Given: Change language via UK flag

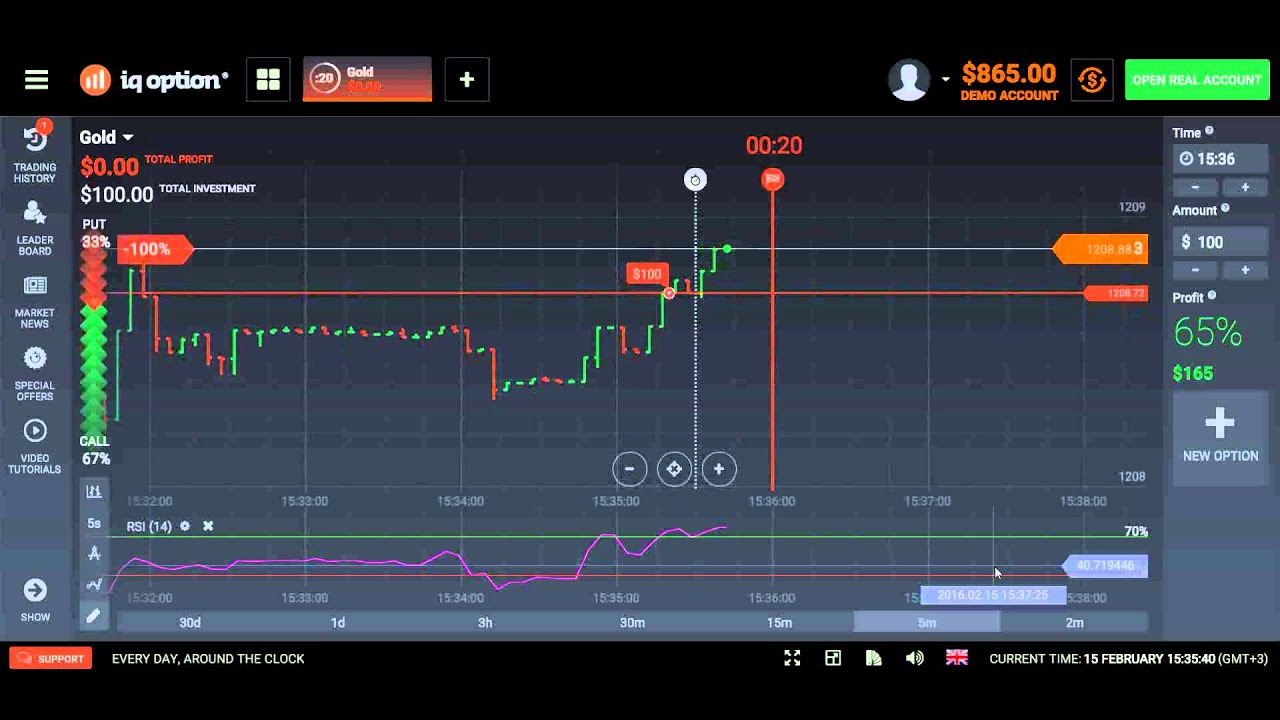Looking at the screenshot, I should (x=957, y=658).
